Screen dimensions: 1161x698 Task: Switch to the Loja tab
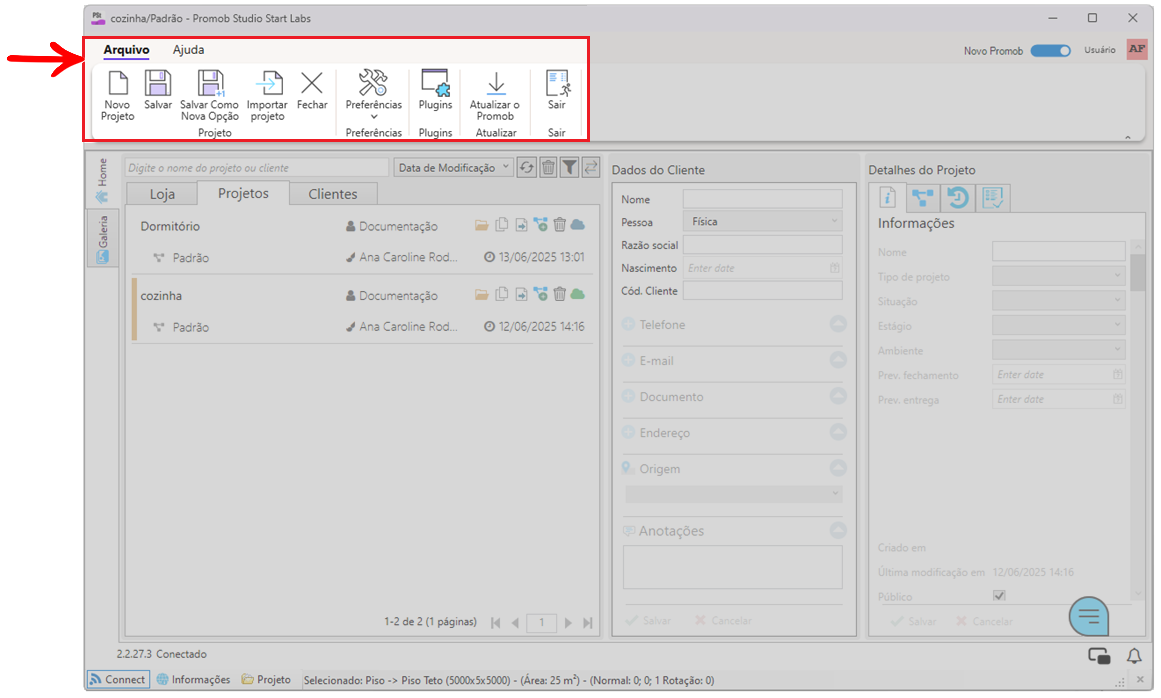162,194
